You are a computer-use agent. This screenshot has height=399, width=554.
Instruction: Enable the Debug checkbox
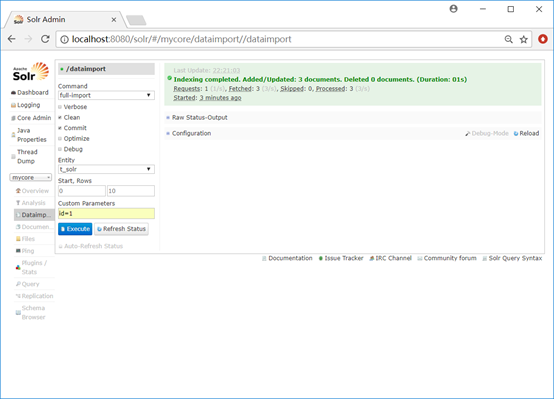coord(60,149)
